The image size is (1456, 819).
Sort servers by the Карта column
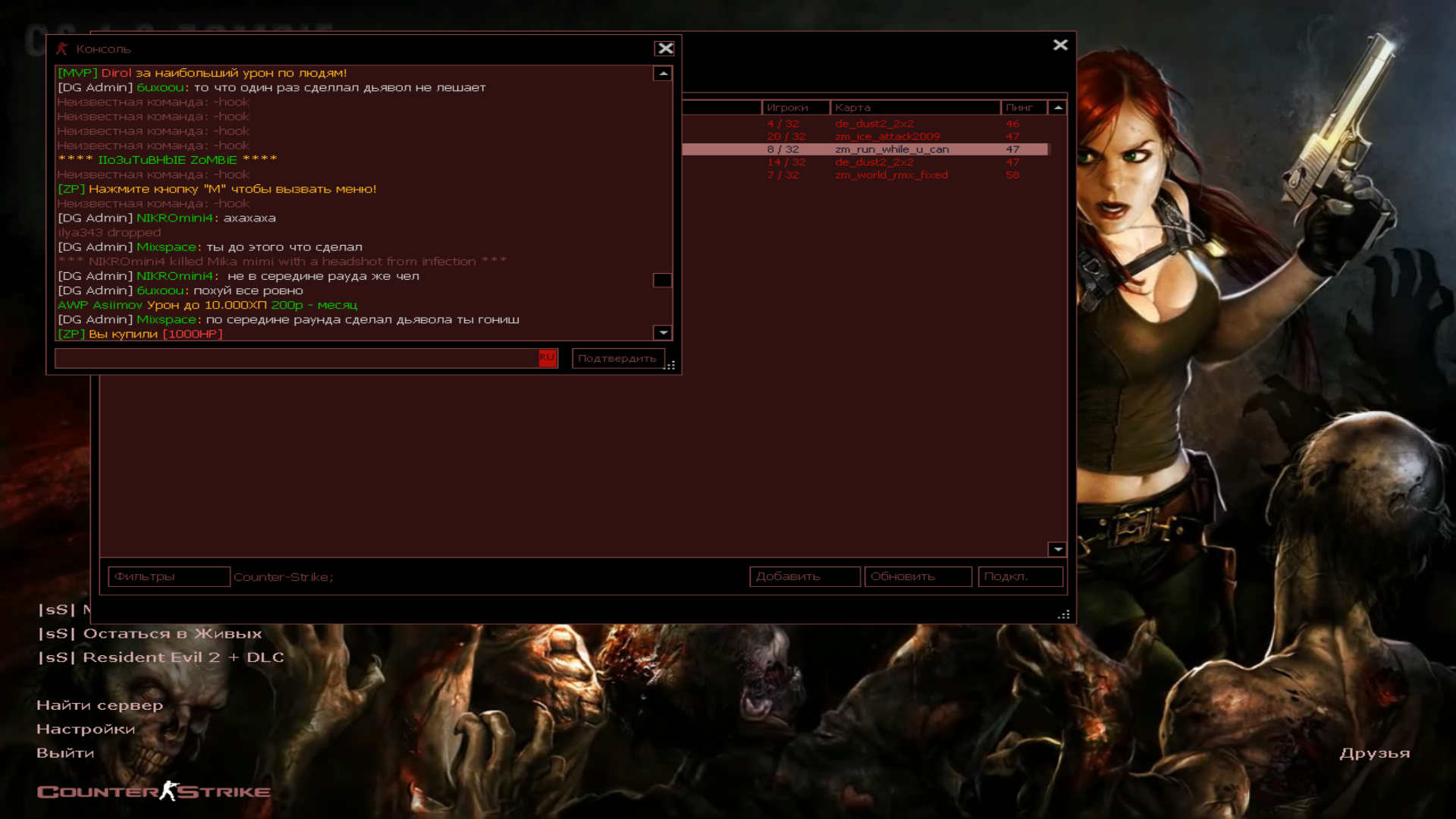[x=914, y=108]
